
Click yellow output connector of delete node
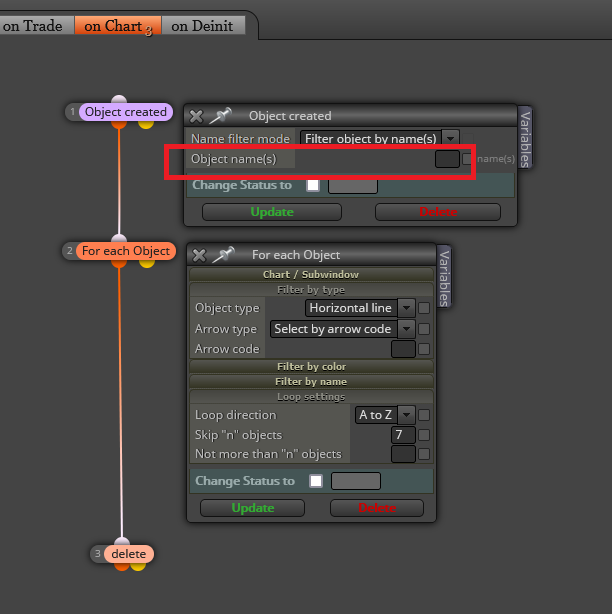138,567
